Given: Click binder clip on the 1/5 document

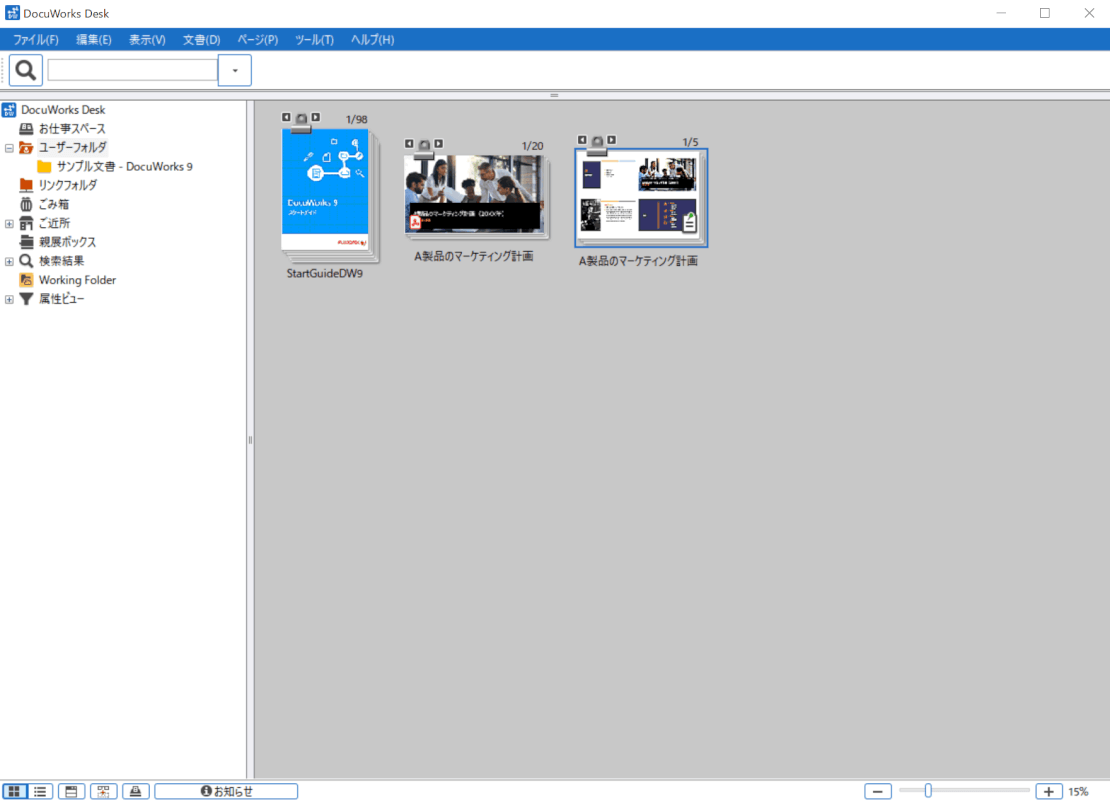Looking at the screenshot, I should pos(597,142).
